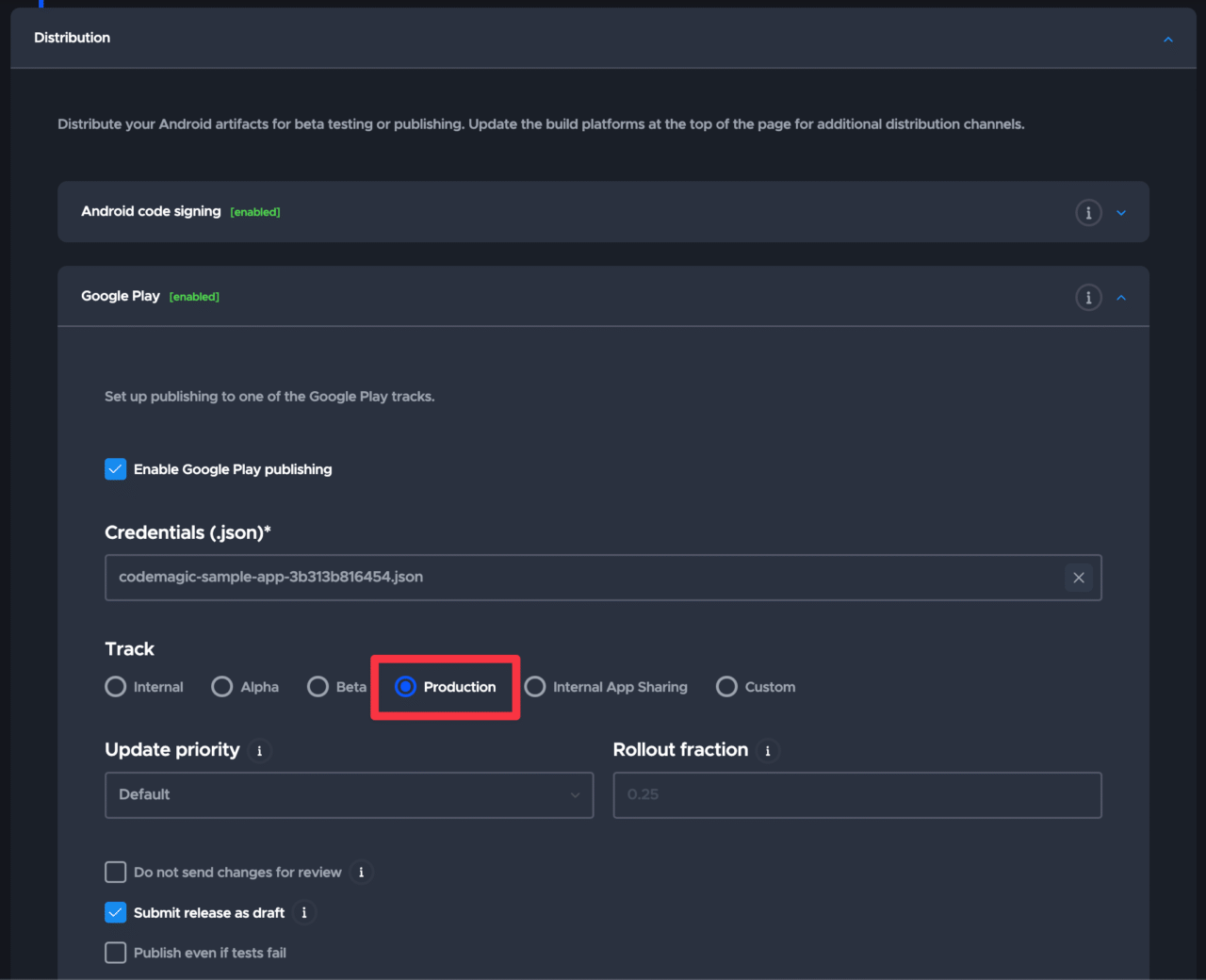Screen dimensions: 1206x980
Task: Open info icon for Google Play section
Action: point(1088,298)
